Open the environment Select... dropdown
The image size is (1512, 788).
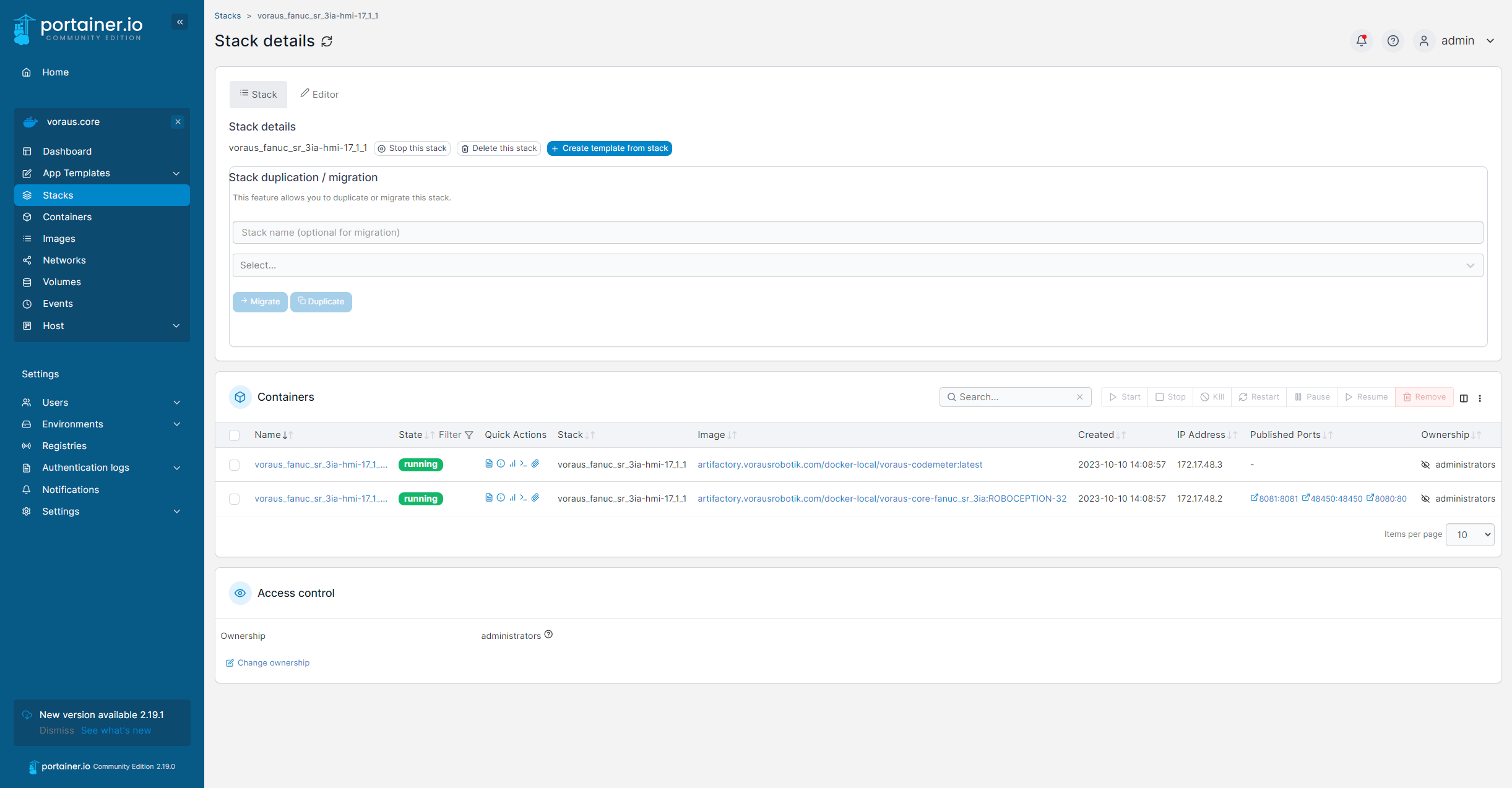click(857, 265)
